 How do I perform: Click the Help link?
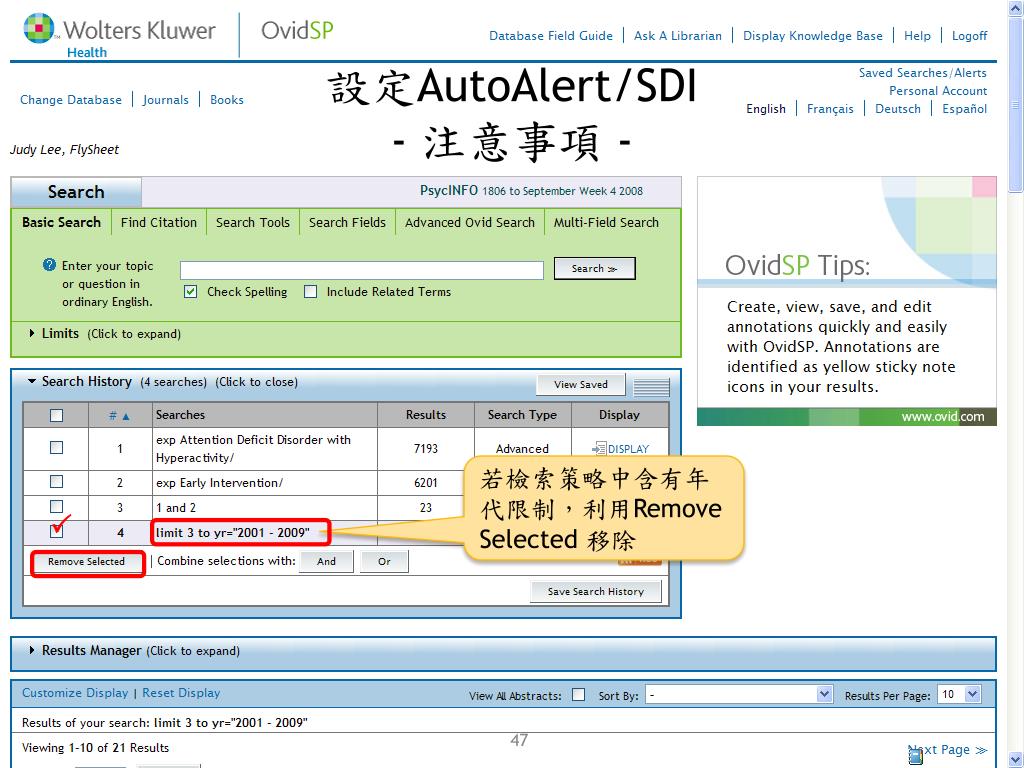coord(917,36)
